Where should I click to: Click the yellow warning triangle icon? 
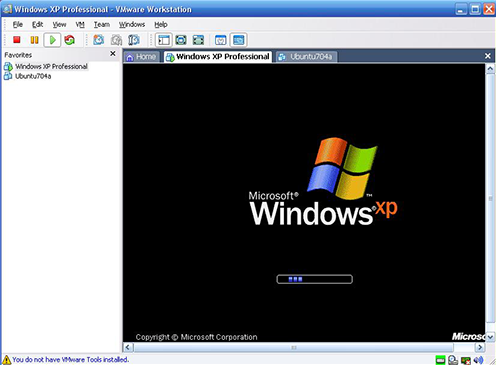(x=6, y=360)
